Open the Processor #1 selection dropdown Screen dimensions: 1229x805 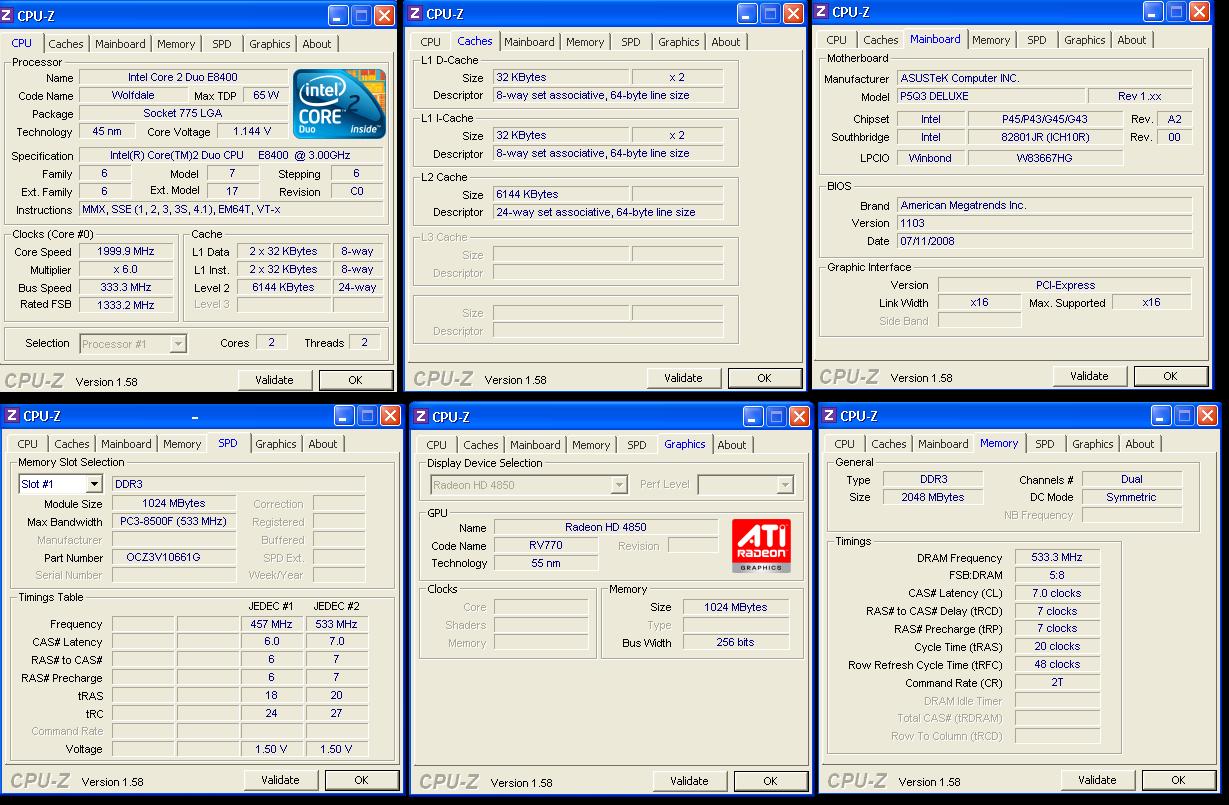pos(178,344)
